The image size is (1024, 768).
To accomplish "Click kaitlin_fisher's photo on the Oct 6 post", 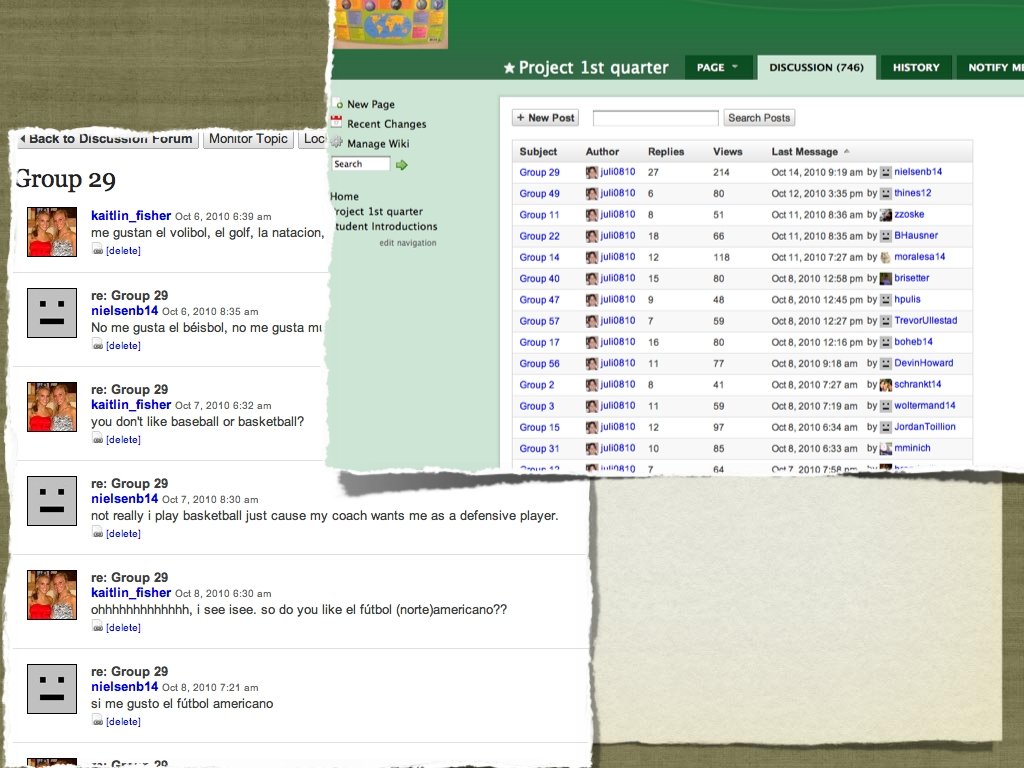I will click(x=52, y=232).
